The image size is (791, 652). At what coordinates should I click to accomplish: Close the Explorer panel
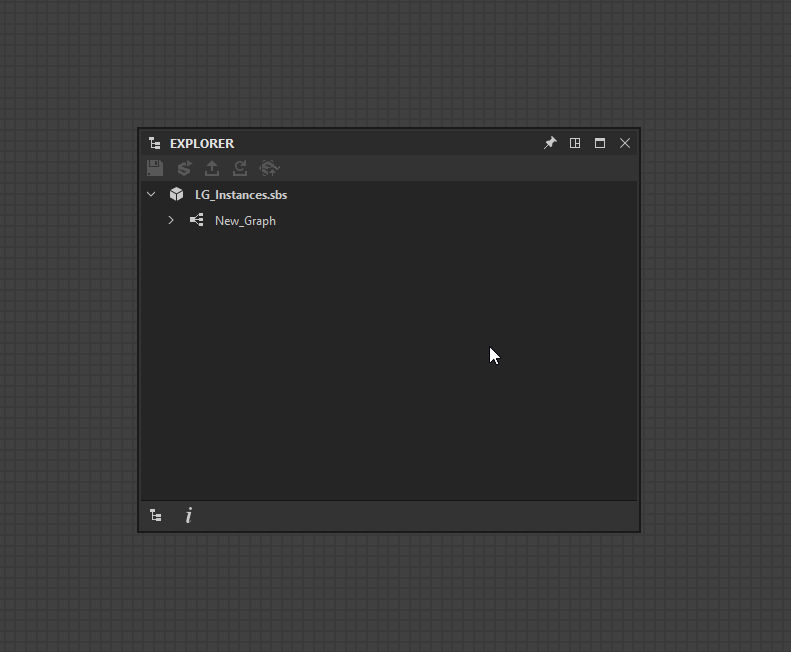pos(625,143)
